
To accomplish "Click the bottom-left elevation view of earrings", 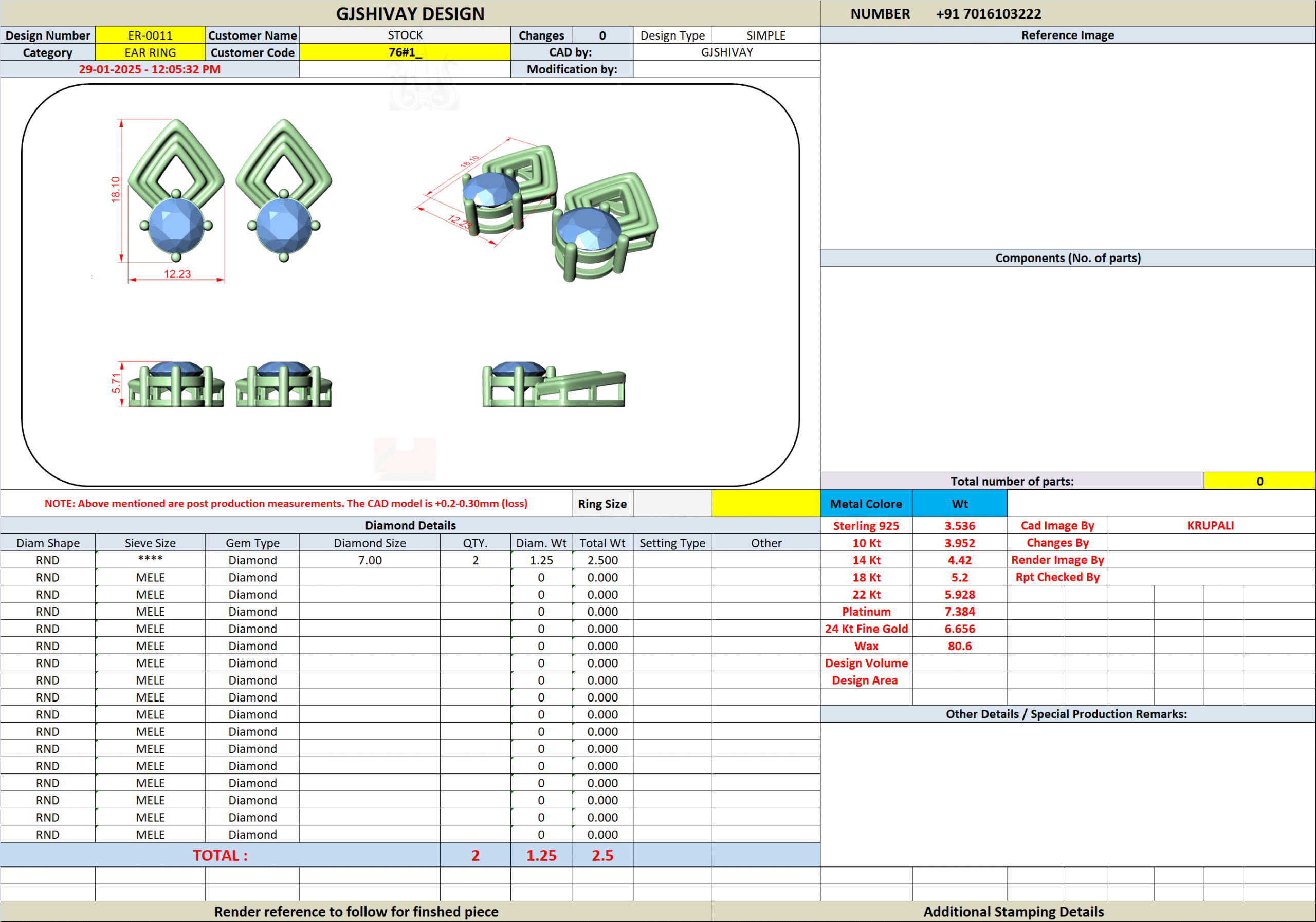I will click(229, 384).
